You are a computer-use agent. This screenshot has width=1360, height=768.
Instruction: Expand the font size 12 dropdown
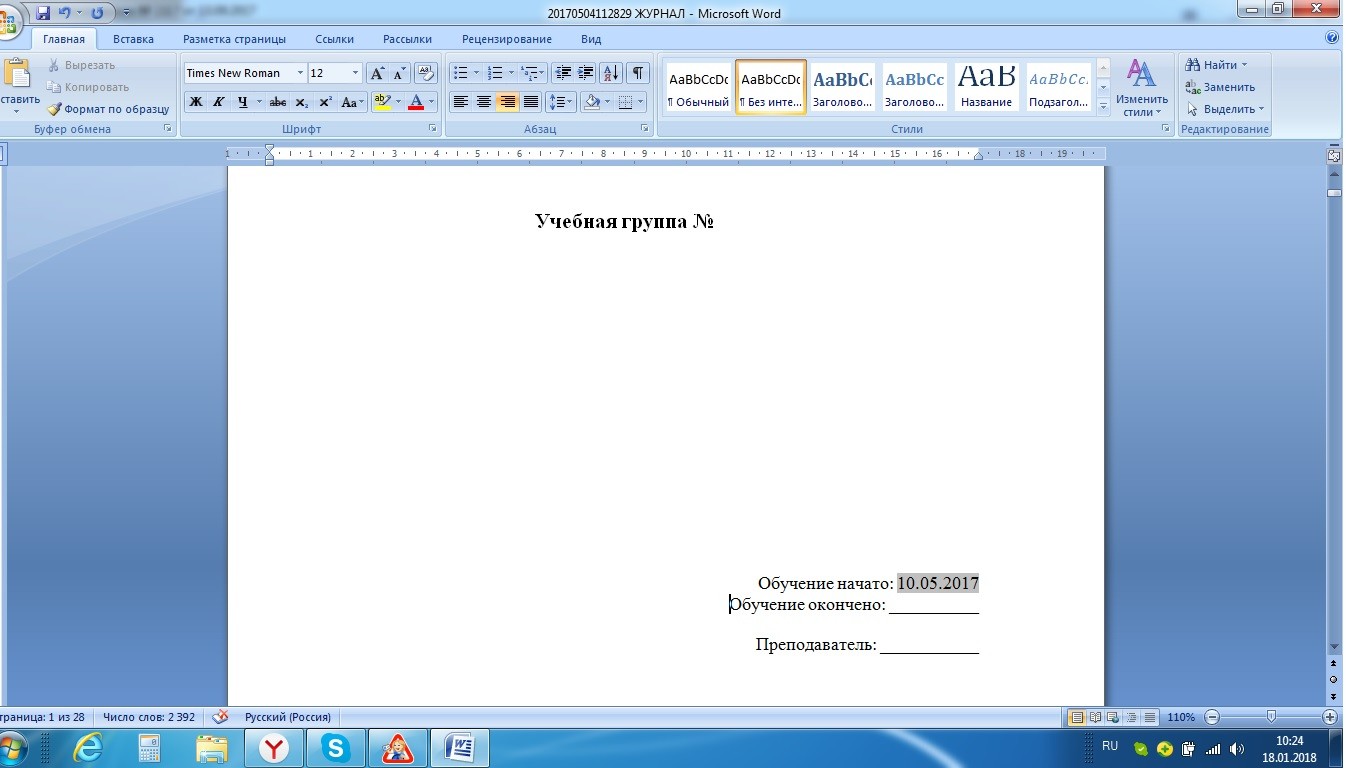[x=355, y=73]
